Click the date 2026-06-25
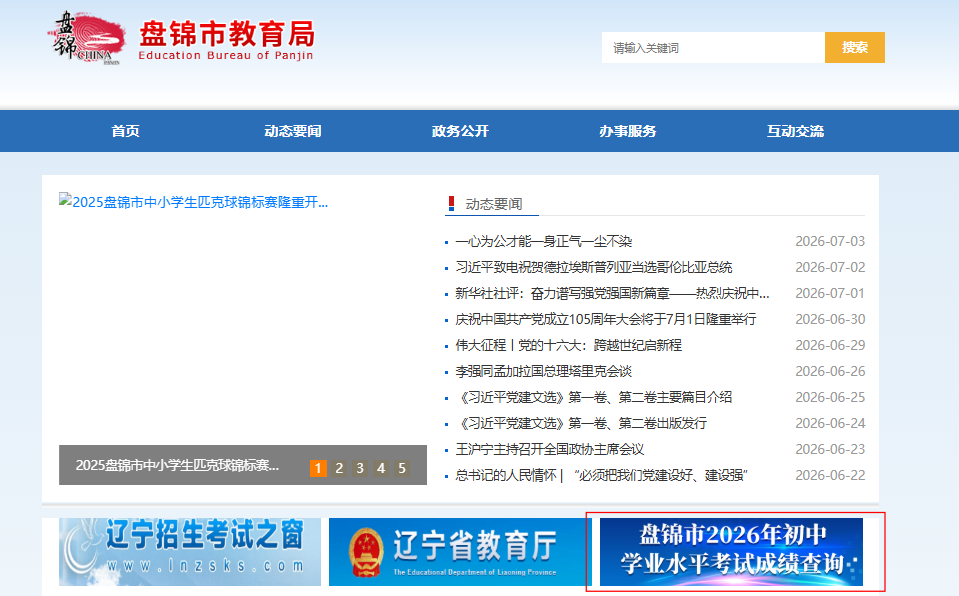This screenshot has height=596, width=959. tap(830, 398)
